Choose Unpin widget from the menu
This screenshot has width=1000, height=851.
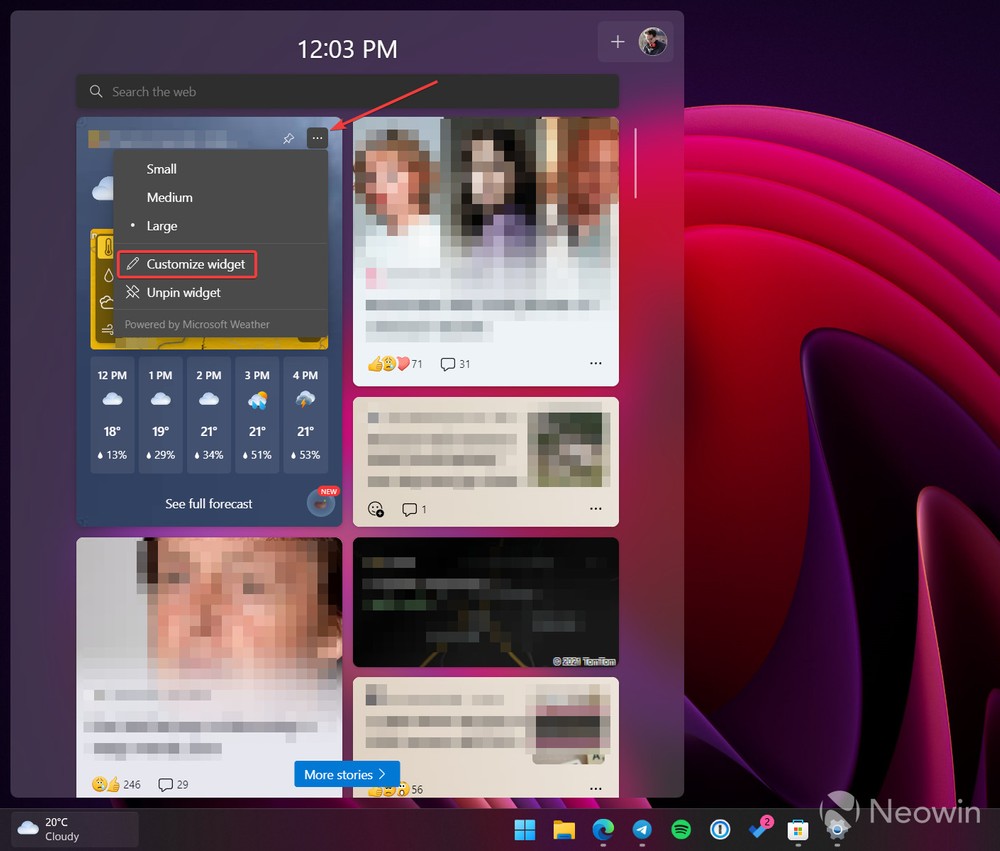tap(183, 293)
